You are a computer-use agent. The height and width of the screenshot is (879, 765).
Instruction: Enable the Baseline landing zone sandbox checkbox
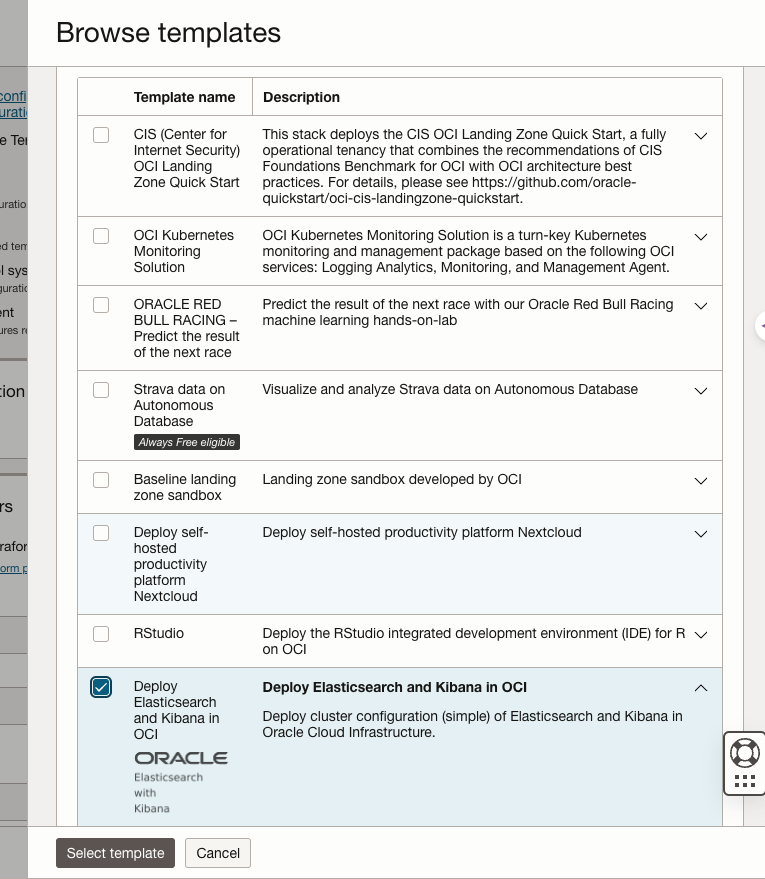[x=101, y=480]
